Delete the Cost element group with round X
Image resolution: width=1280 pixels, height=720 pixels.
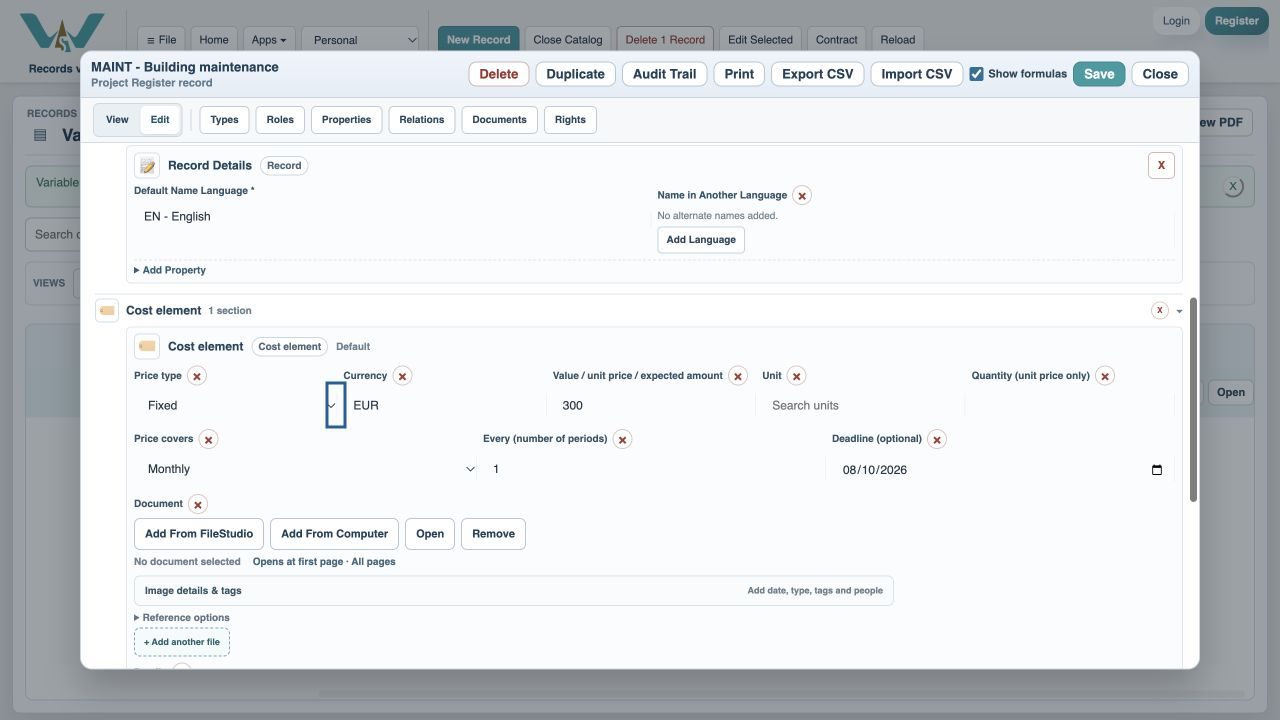[x=1160, y=310]
